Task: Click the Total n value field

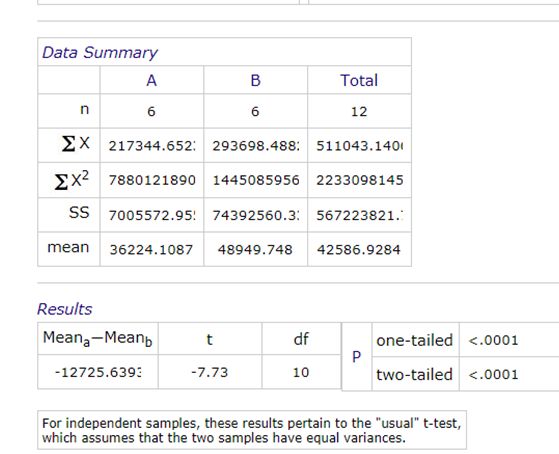Action: tap(359, 112)
